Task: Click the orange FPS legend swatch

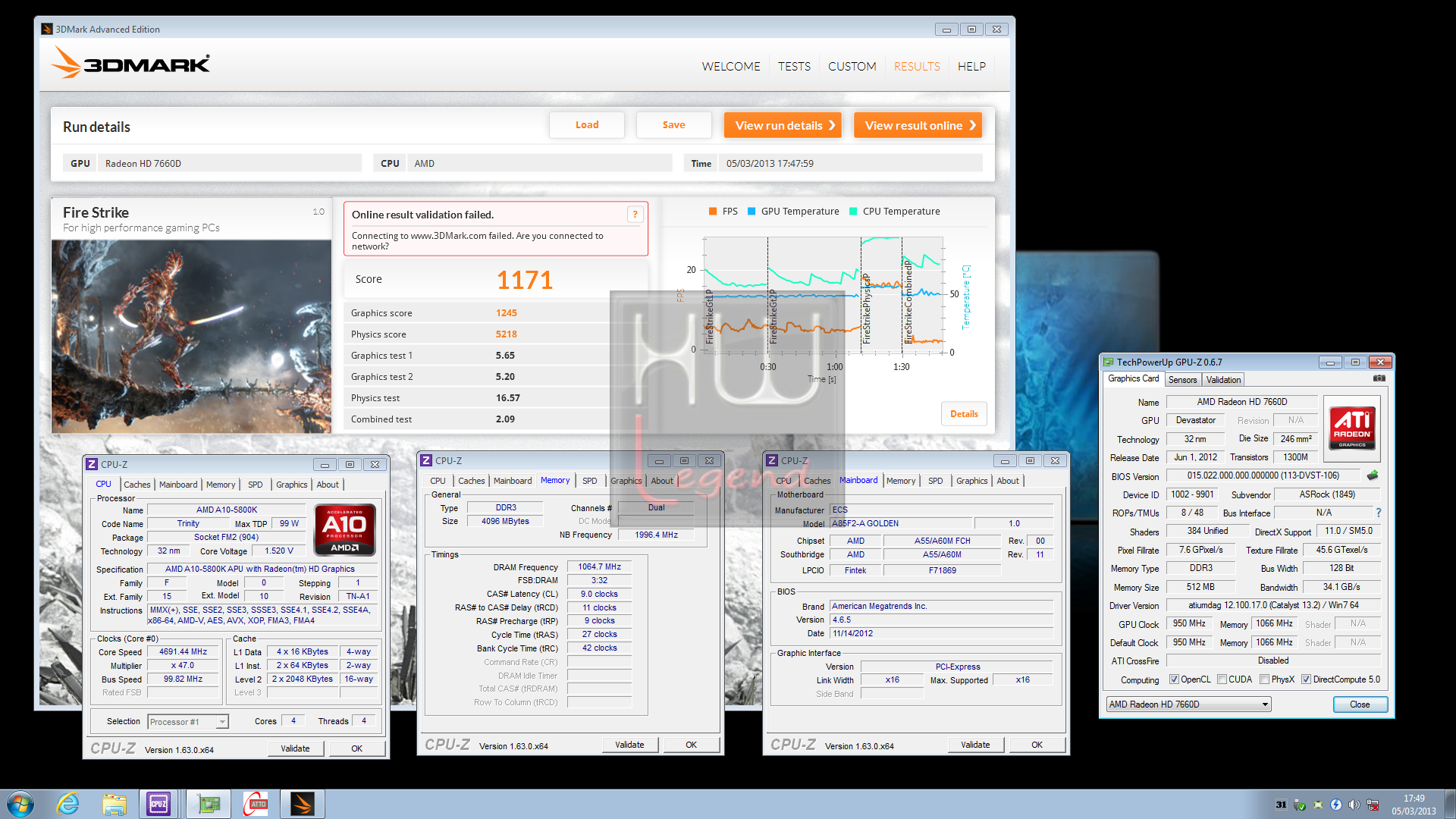Action: tap(713, 212)
